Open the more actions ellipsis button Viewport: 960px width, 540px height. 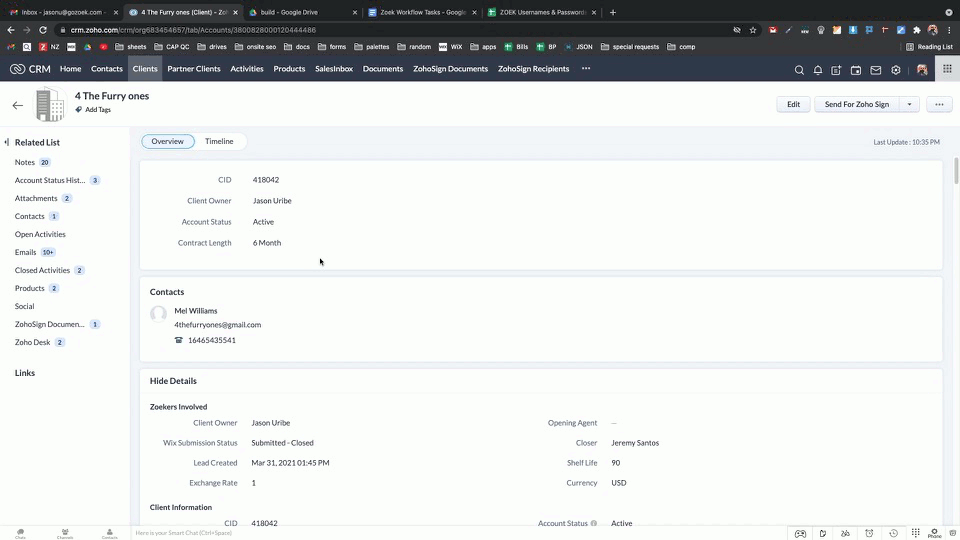click(x=939, y=104)
